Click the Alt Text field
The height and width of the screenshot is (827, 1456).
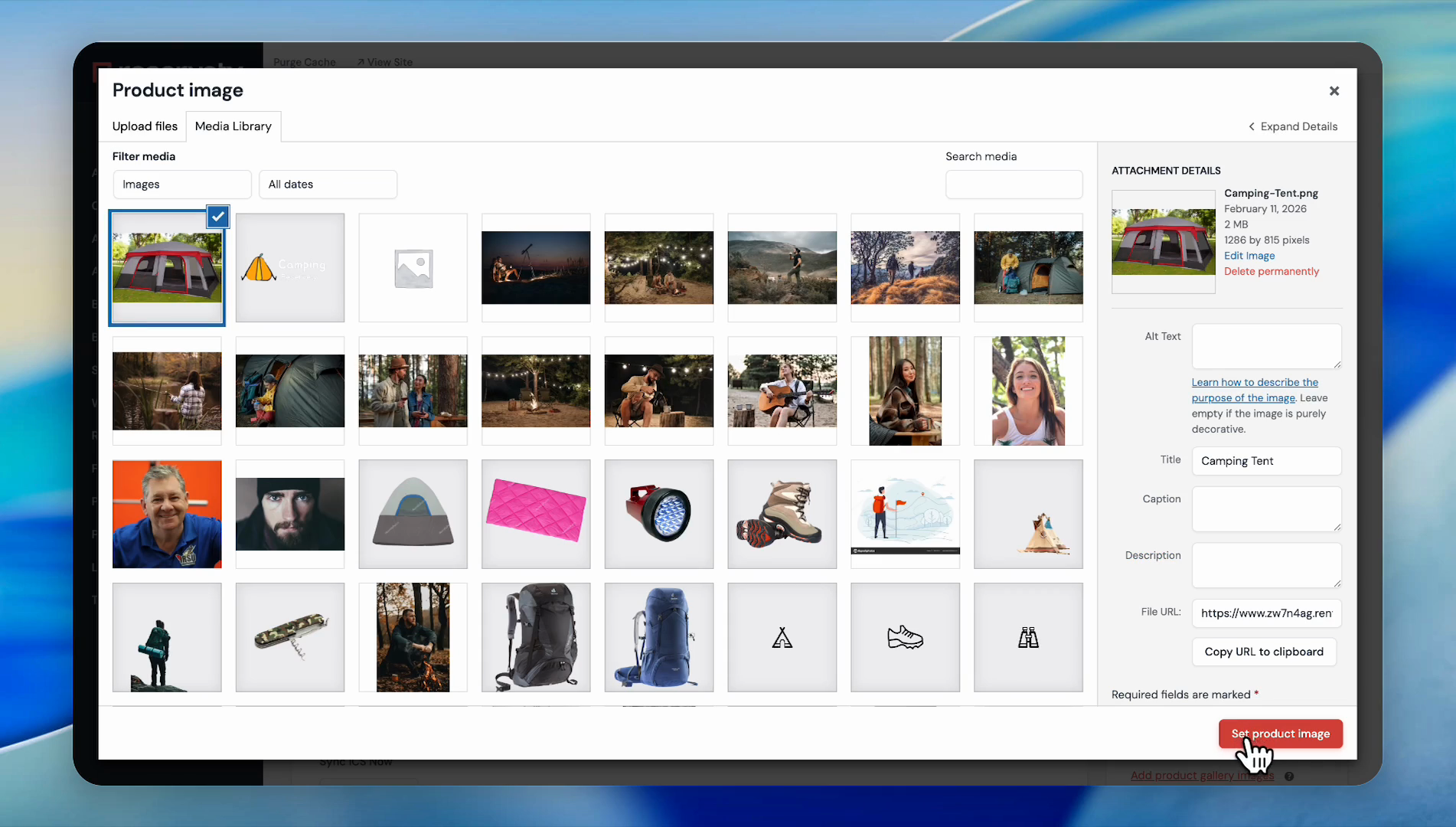[x=1266, y=346]
